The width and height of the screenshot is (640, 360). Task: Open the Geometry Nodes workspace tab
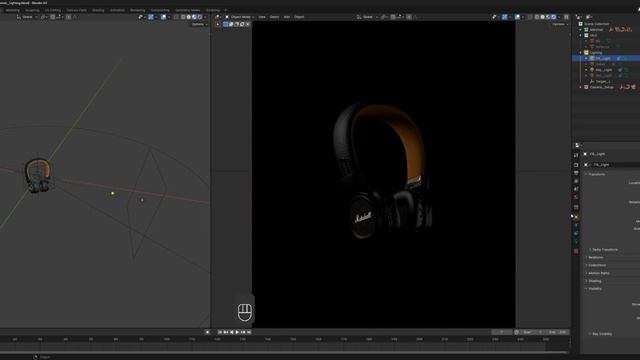[x=188, y=10]
